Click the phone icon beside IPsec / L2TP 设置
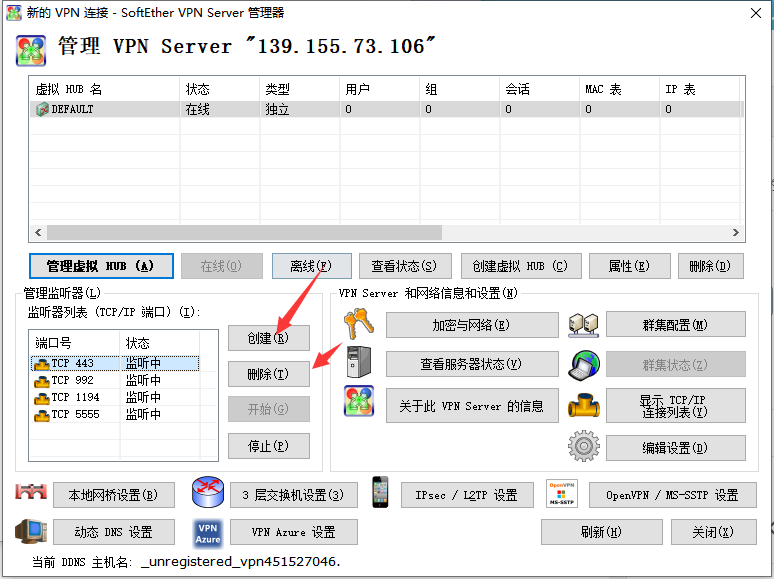This screenshot has height=579, width=774. [x=380, y=492]
